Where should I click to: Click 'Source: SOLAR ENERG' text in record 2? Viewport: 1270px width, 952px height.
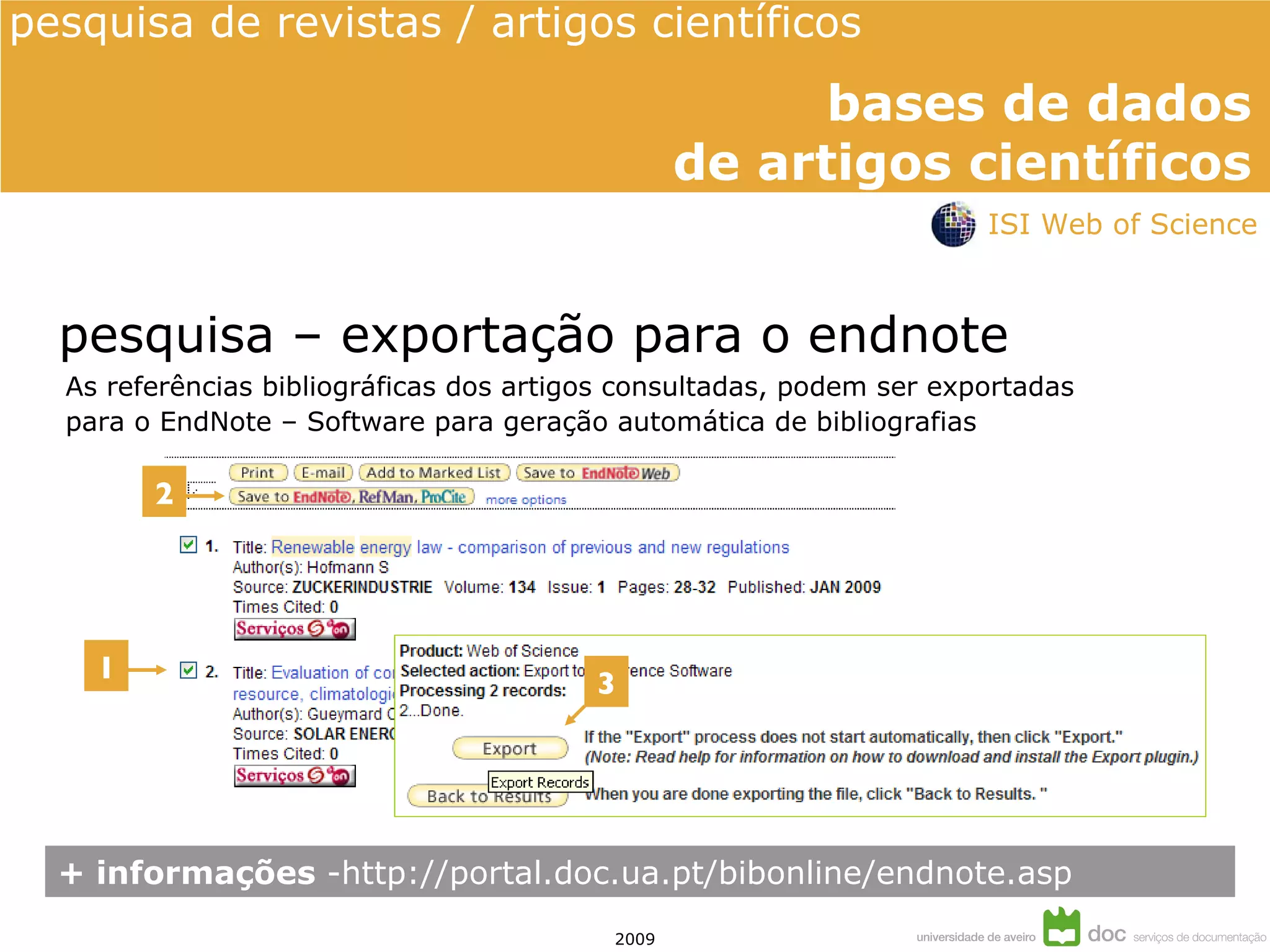(x=313, y=734)
